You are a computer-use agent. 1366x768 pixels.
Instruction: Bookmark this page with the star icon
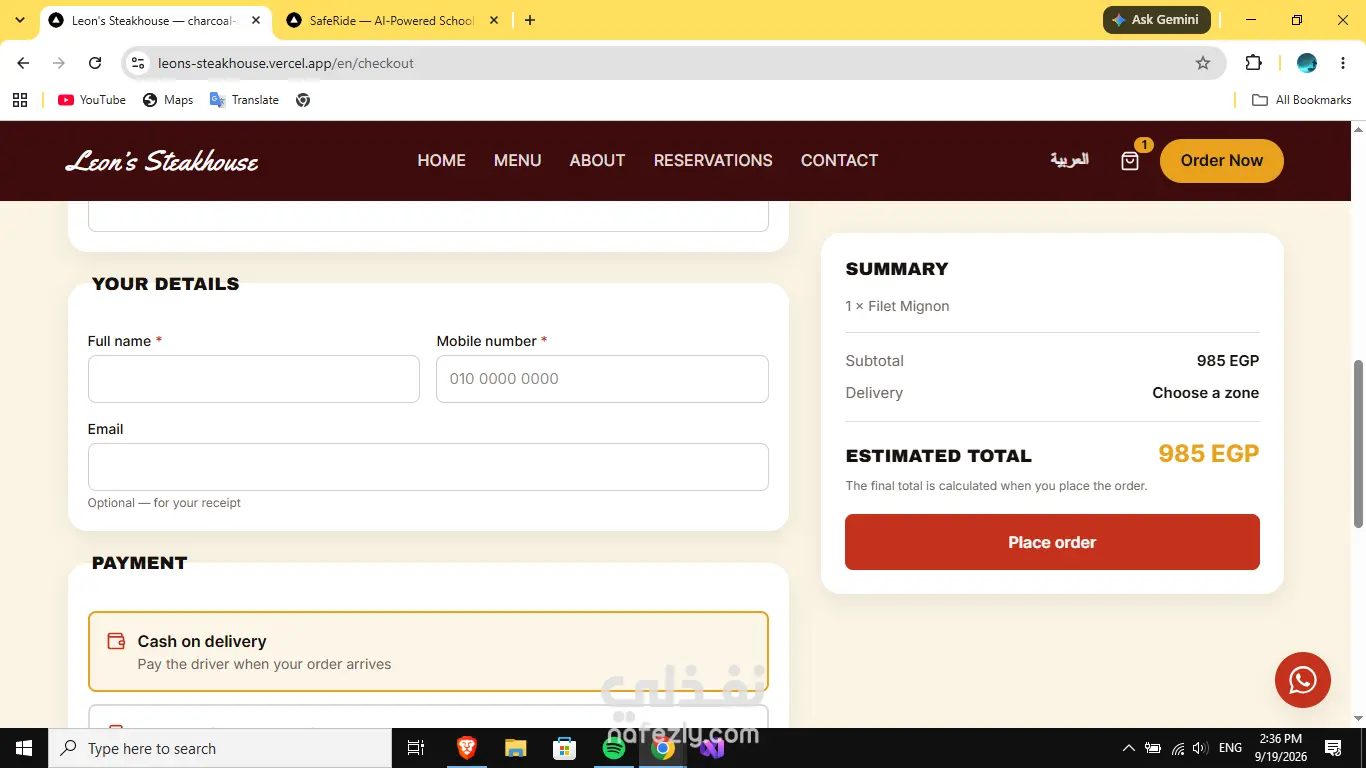tap(1203, 63)
